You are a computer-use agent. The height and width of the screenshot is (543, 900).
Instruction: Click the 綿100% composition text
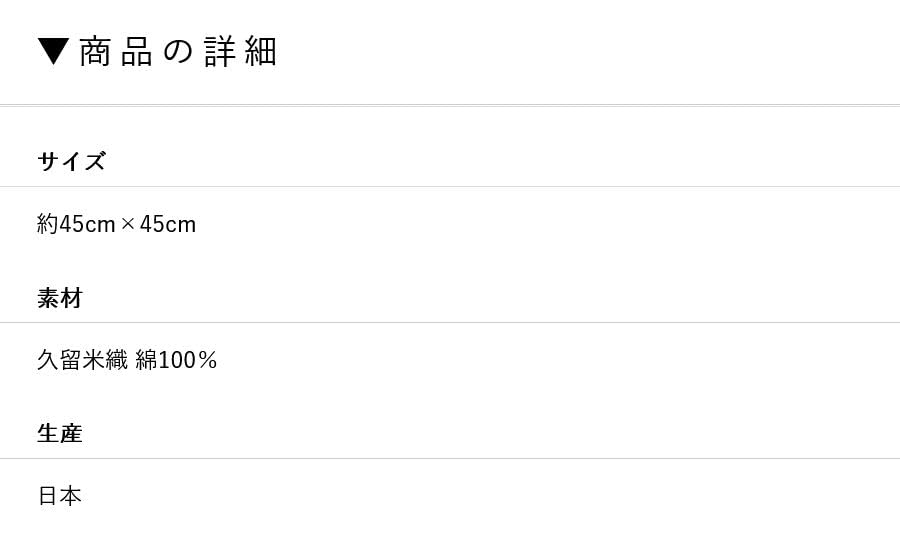[176, 360]
